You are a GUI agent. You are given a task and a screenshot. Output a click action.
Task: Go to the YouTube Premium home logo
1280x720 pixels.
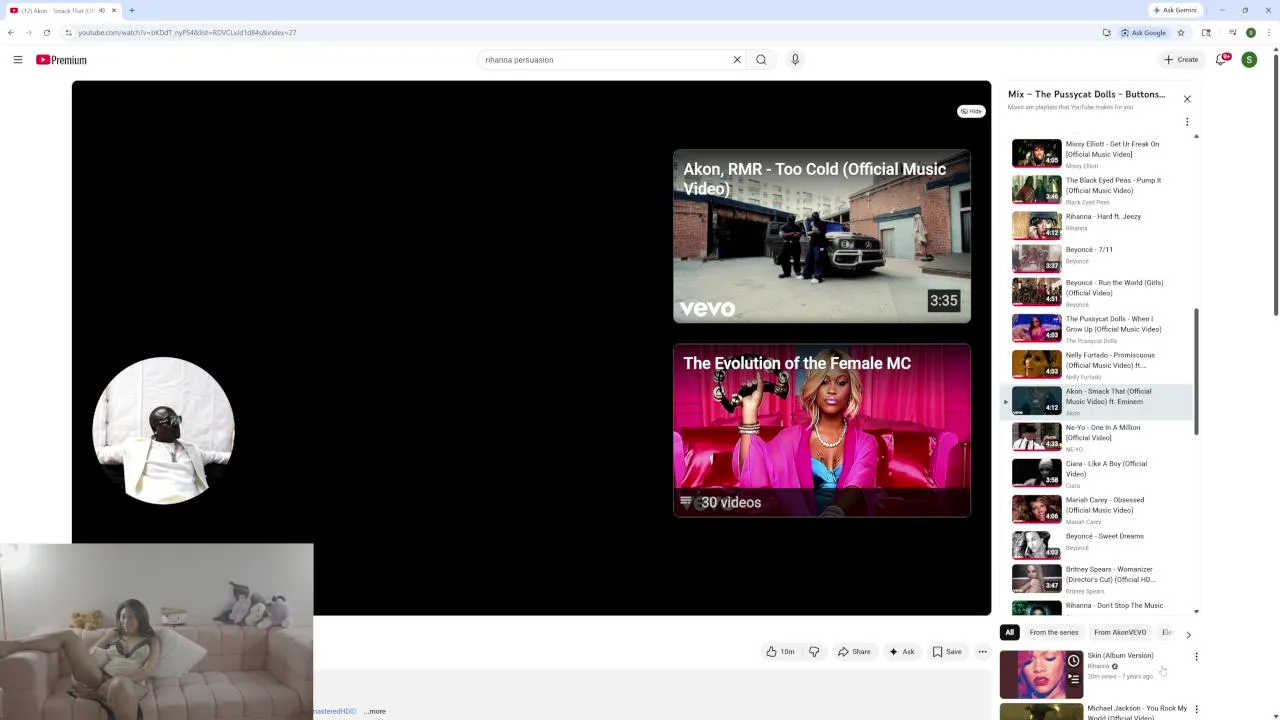[61, 60]
